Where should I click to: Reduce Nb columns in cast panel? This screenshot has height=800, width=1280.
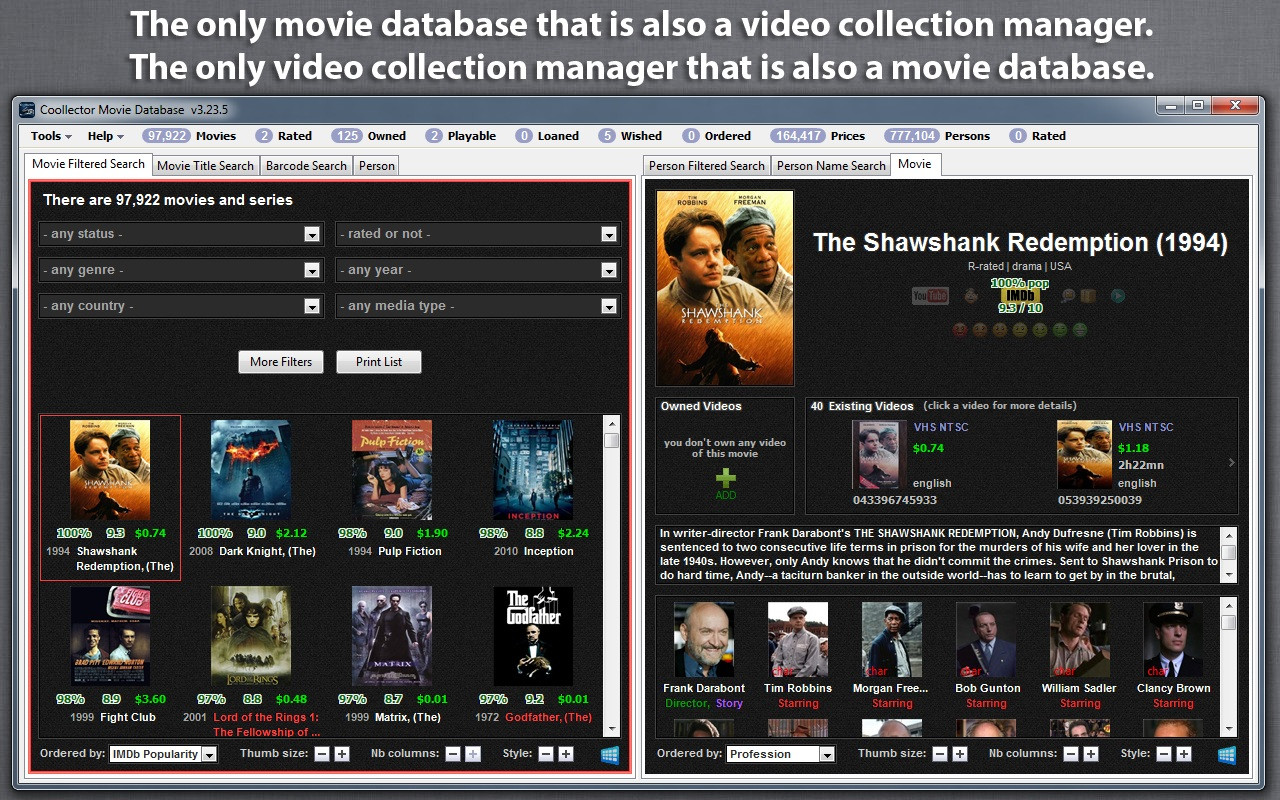click(x=1071, y=754)
